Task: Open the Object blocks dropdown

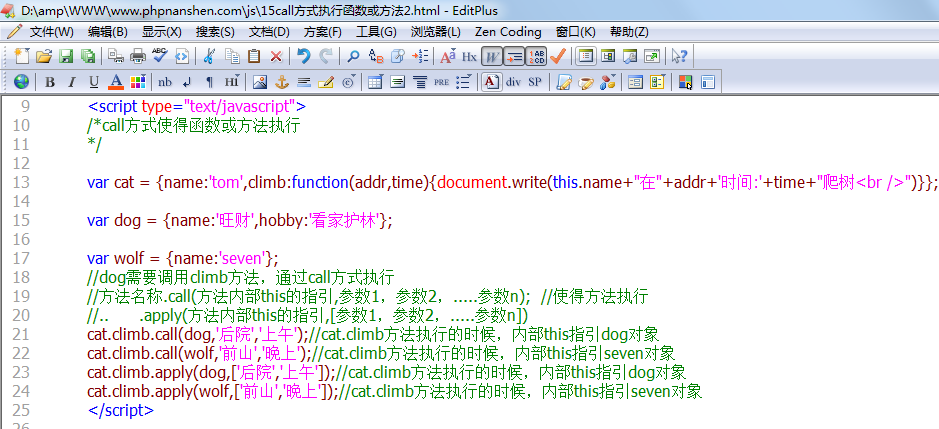Action: 607,82
